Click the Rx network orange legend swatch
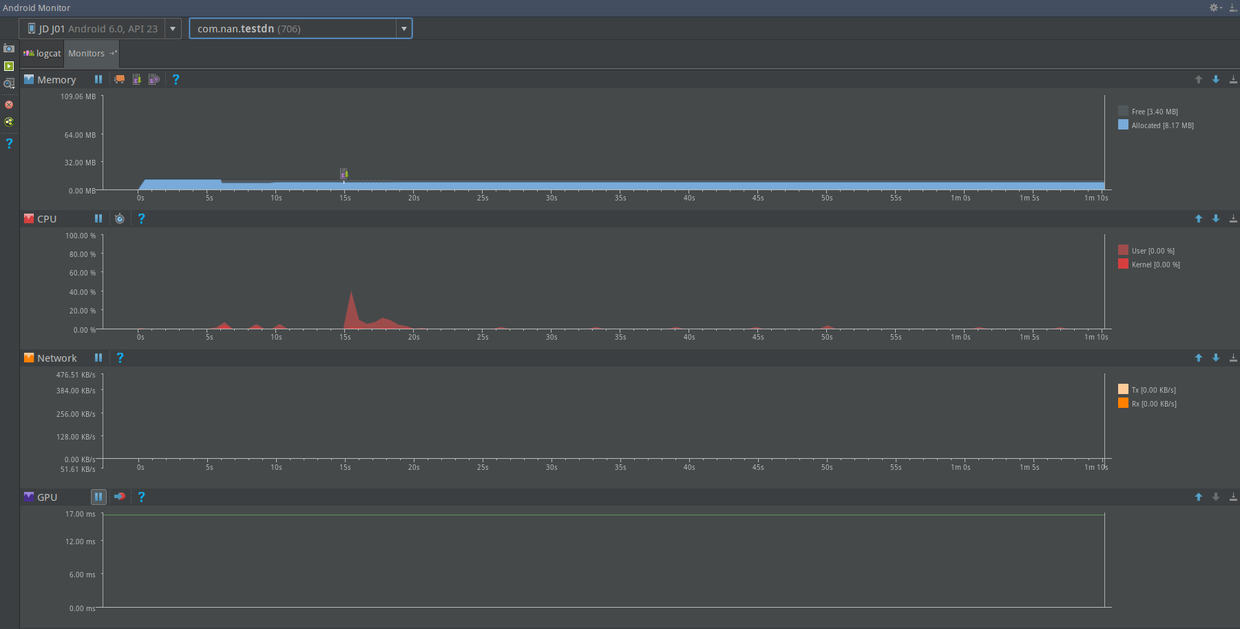This screenshot has width=1240, height=629. pyautogui.click(x=1123, y=403)
